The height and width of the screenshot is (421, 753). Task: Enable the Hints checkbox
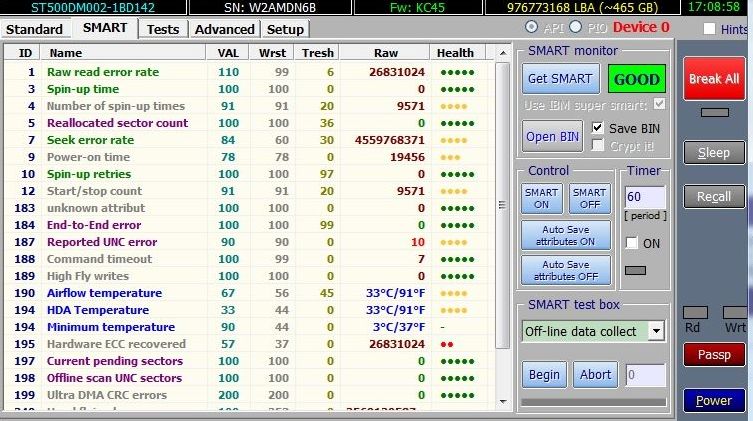709,29
